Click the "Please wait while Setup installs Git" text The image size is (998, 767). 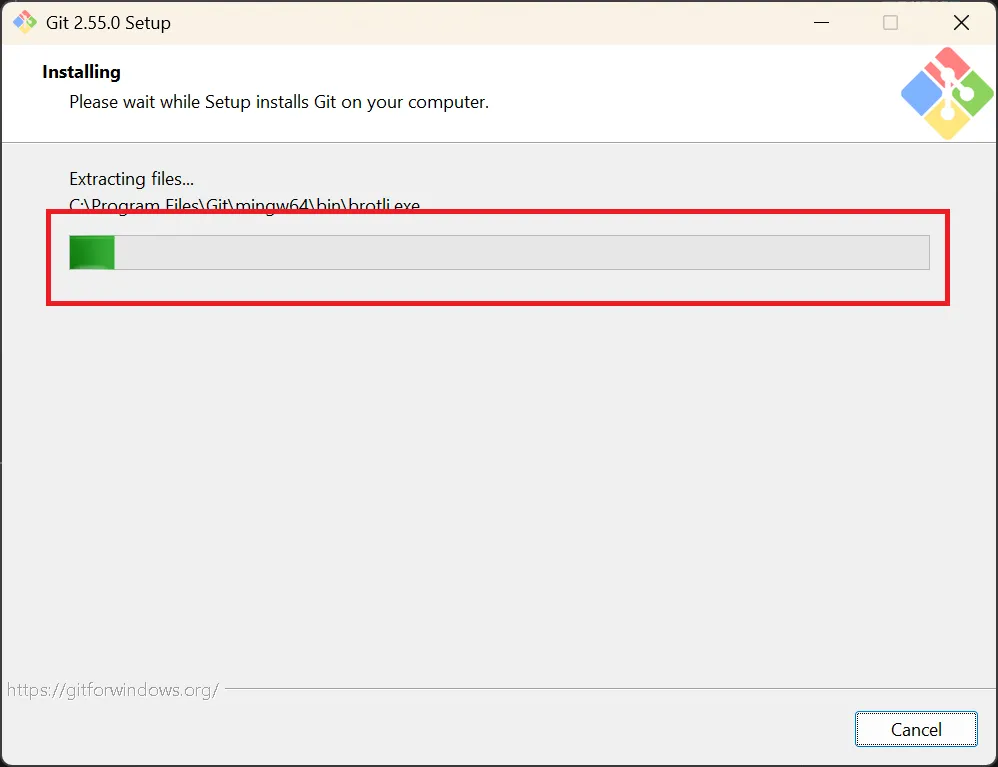tap(279, 102)
